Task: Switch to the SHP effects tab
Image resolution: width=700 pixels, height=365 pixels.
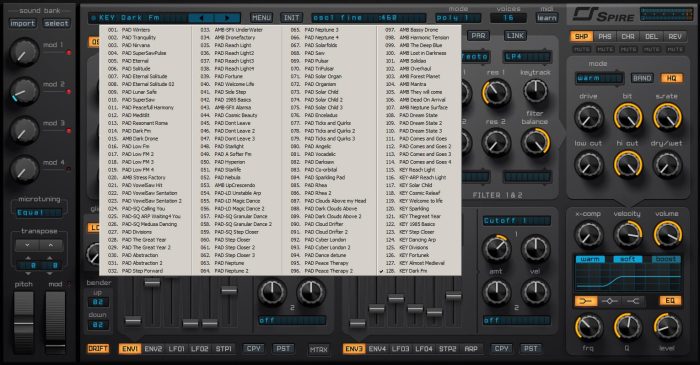Action: click(x=581, y=37)
